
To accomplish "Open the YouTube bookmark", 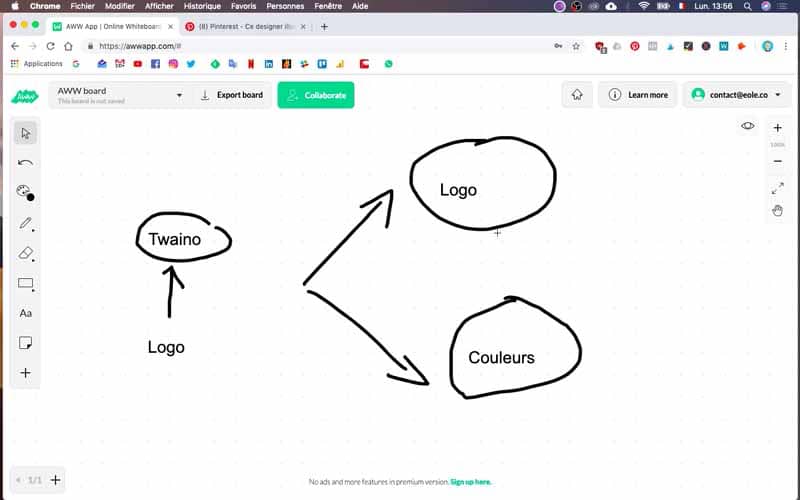I will pos(138,64).
